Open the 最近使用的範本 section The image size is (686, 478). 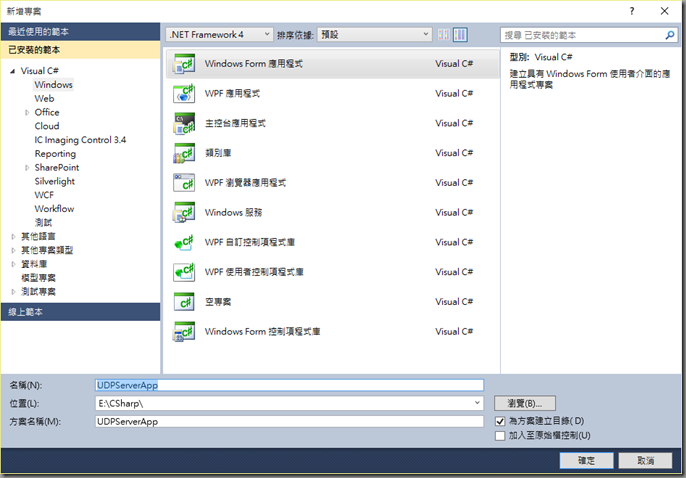tap(80, 31)
